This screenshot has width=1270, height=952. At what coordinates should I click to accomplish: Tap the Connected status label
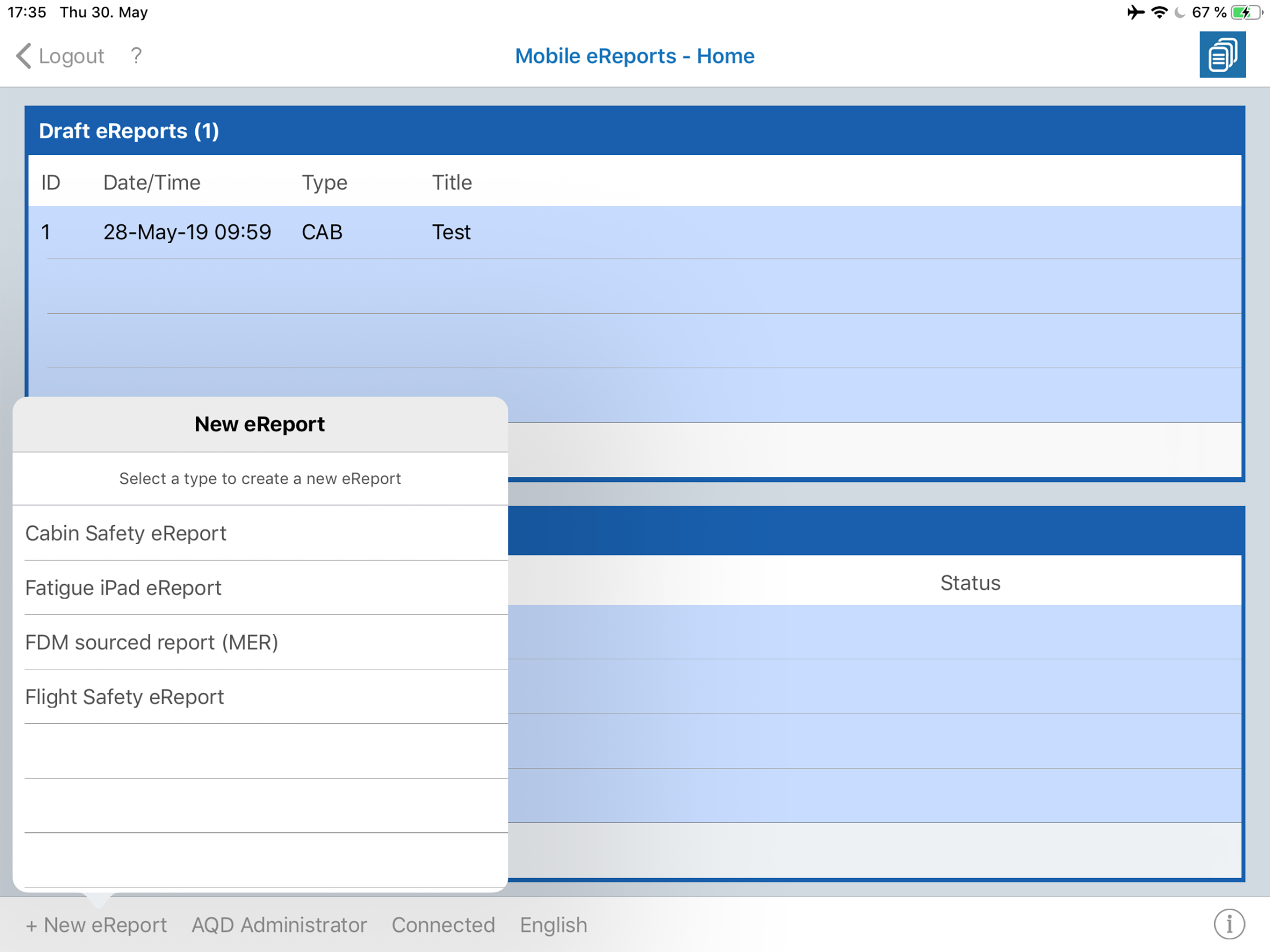click(443, 925)
